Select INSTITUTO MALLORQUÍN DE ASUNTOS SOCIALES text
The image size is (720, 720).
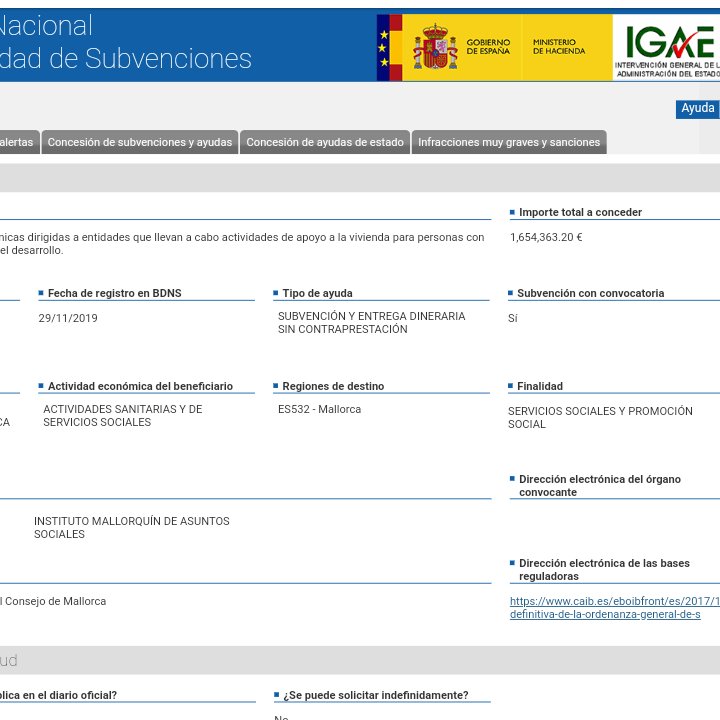click(x=131, y=528)
